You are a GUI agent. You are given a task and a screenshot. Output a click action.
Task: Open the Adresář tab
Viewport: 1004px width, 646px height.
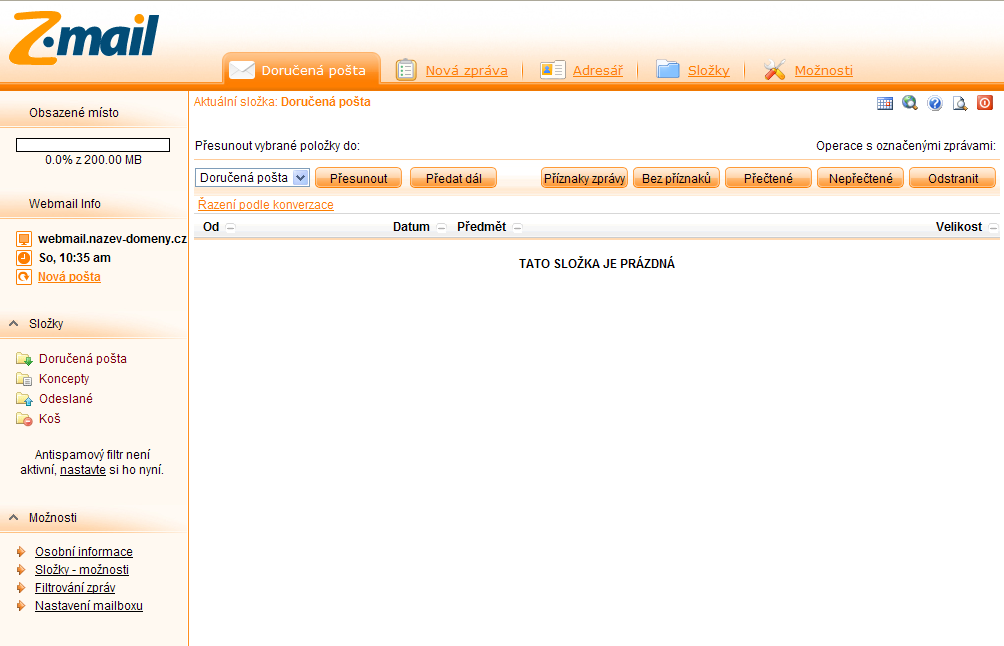tap(597, 71)
